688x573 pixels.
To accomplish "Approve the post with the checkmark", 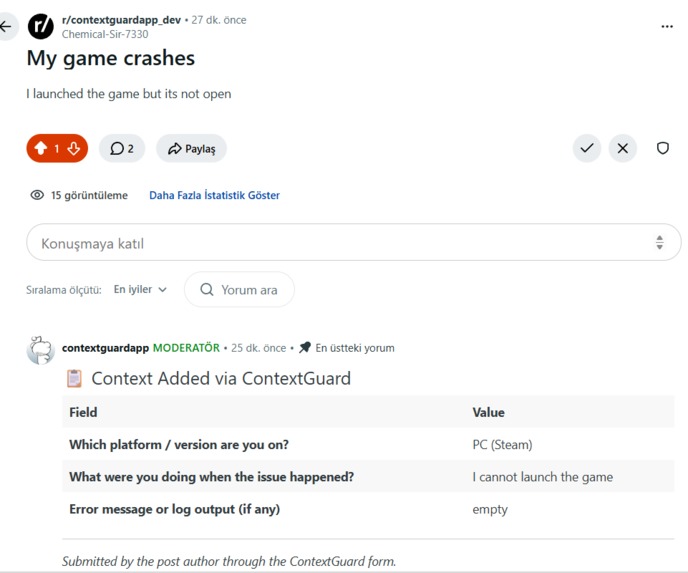I will 587,148.
